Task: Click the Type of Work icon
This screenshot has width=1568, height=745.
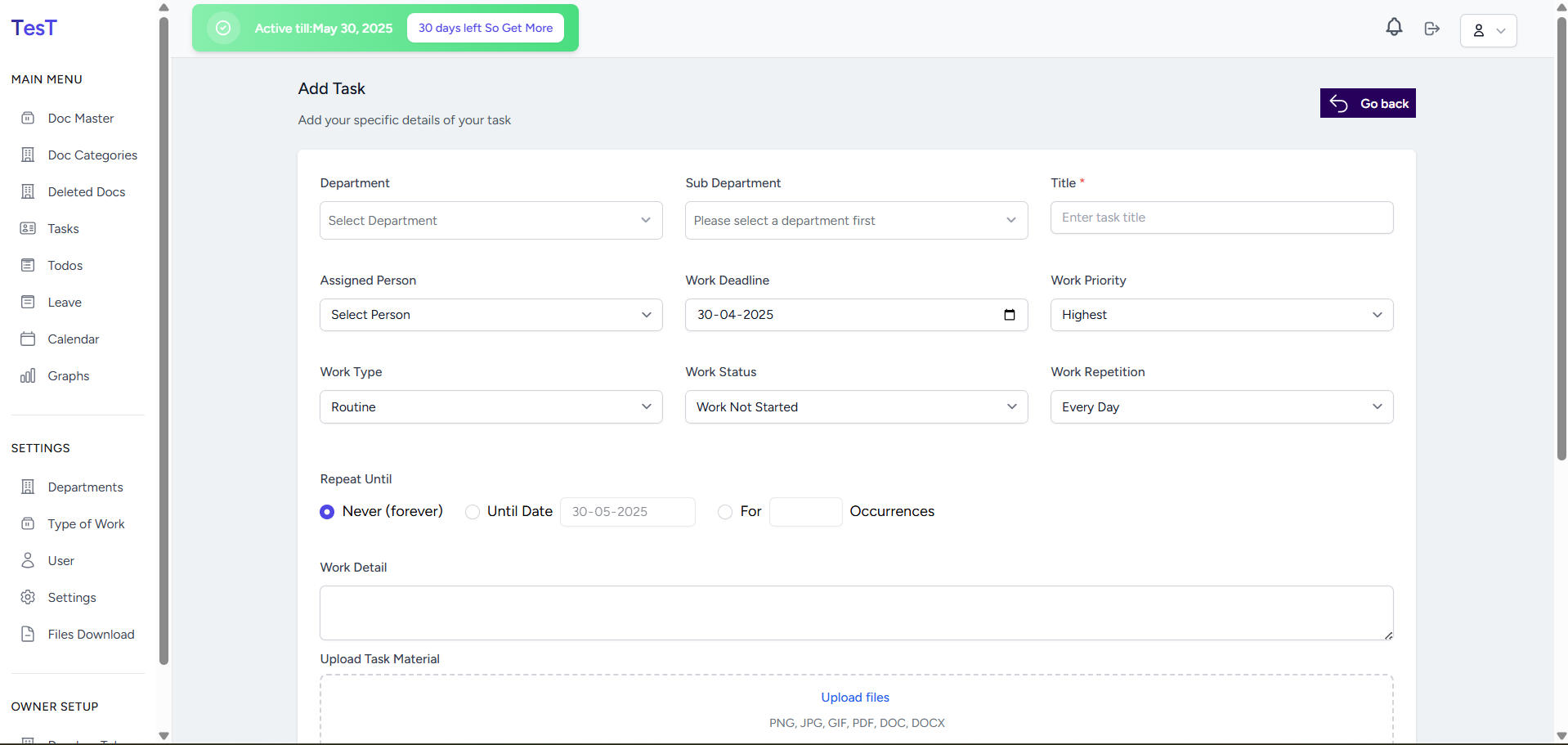Action: [28, 523]
